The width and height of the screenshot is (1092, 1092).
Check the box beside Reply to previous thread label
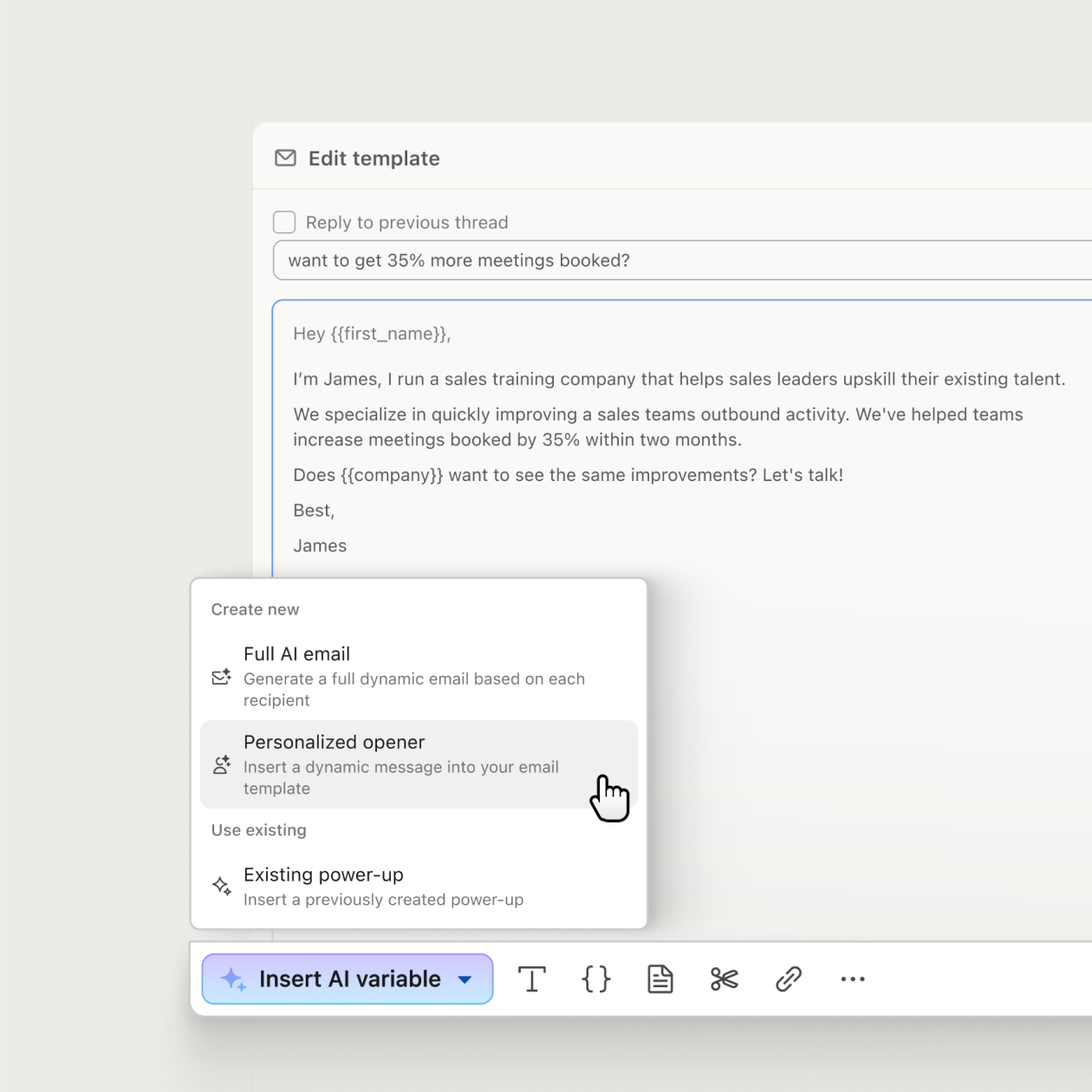(x=284, y=222)
